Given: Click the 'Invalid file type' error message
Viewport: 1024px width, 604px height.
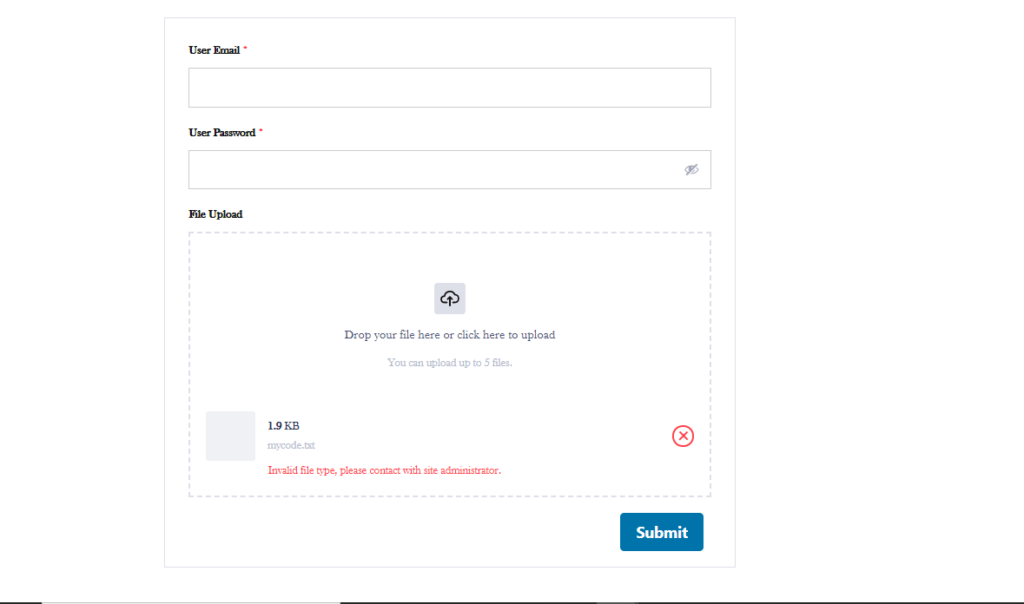Looking at the screenshot, I should [384, 470].
